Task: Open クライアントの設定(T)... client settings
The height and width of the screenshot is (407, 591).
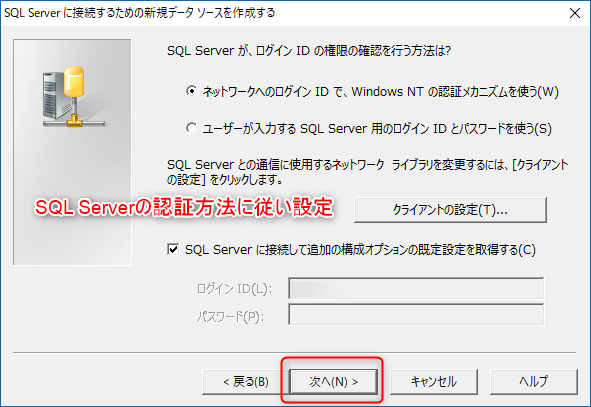Action: [450, 210]
